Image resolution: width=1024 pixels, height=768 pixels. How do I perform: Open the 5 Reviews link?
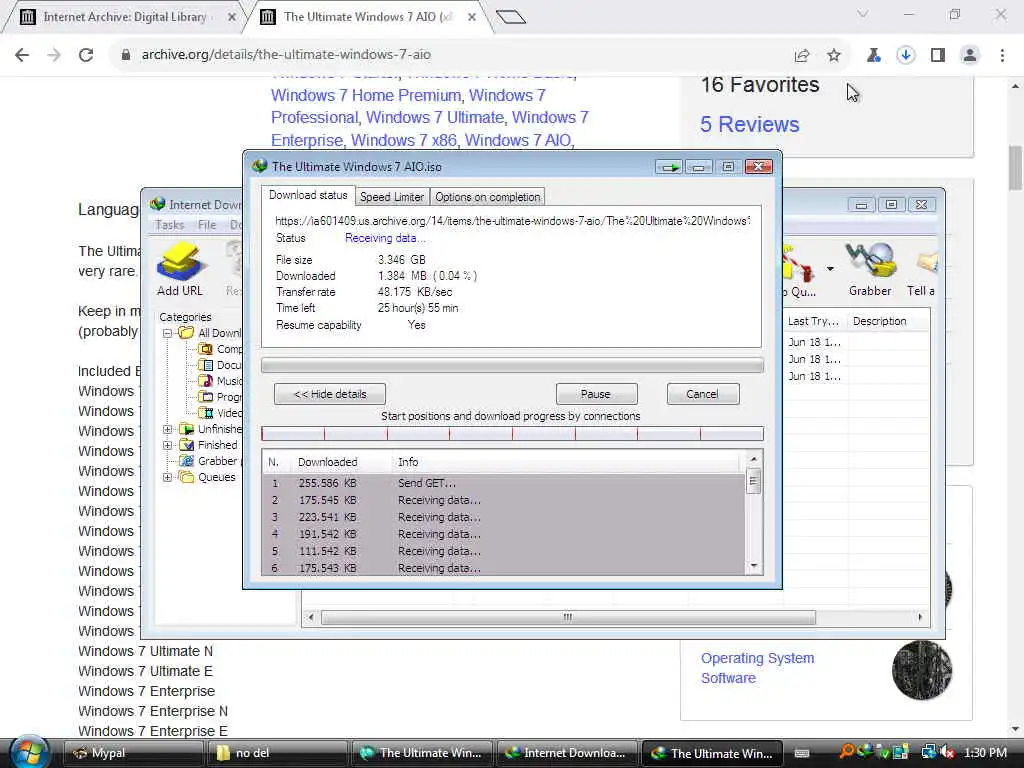click(x=750, y=124)
